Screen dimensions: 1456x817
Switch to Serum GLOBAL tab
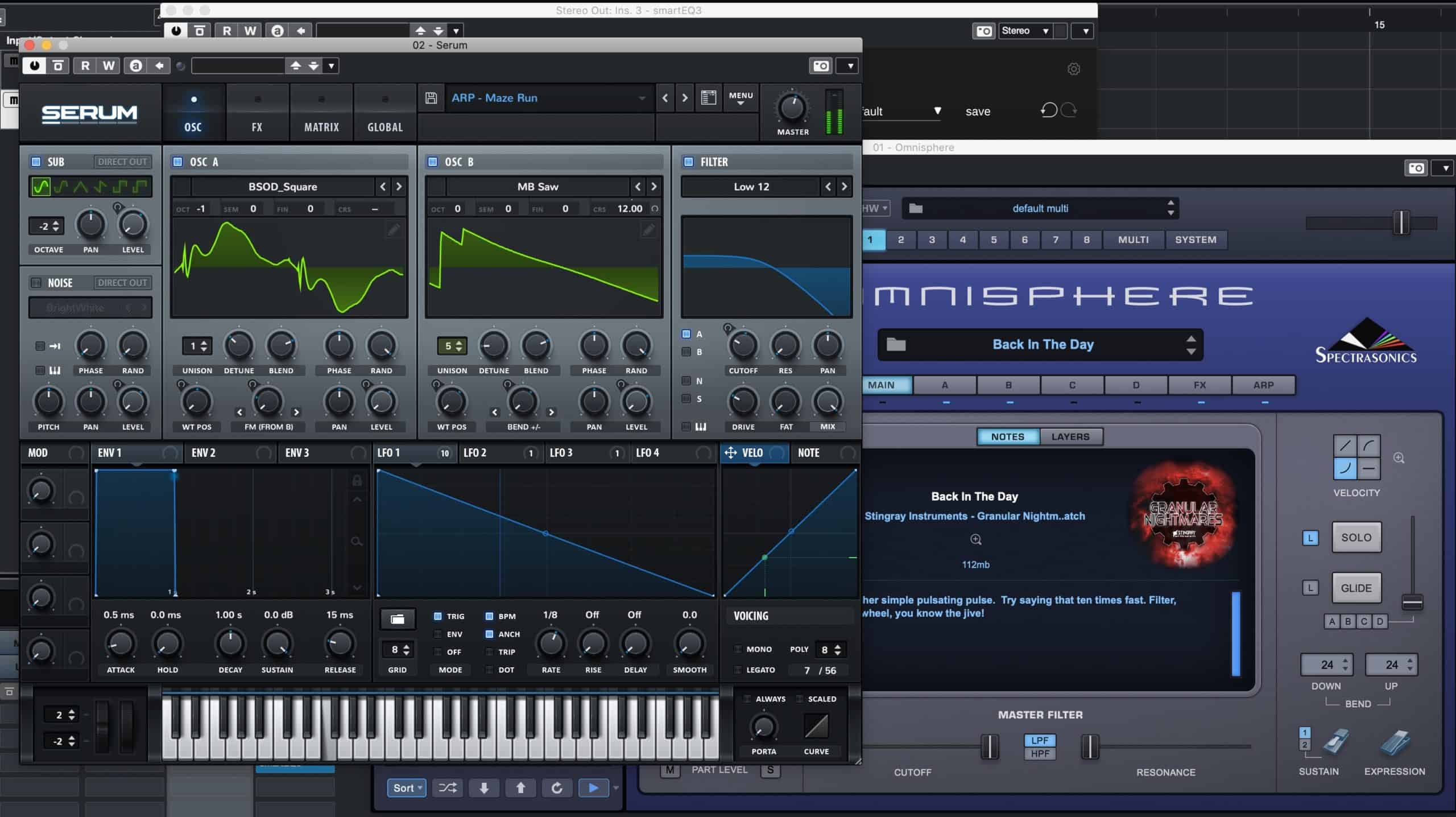coord(385,113)
